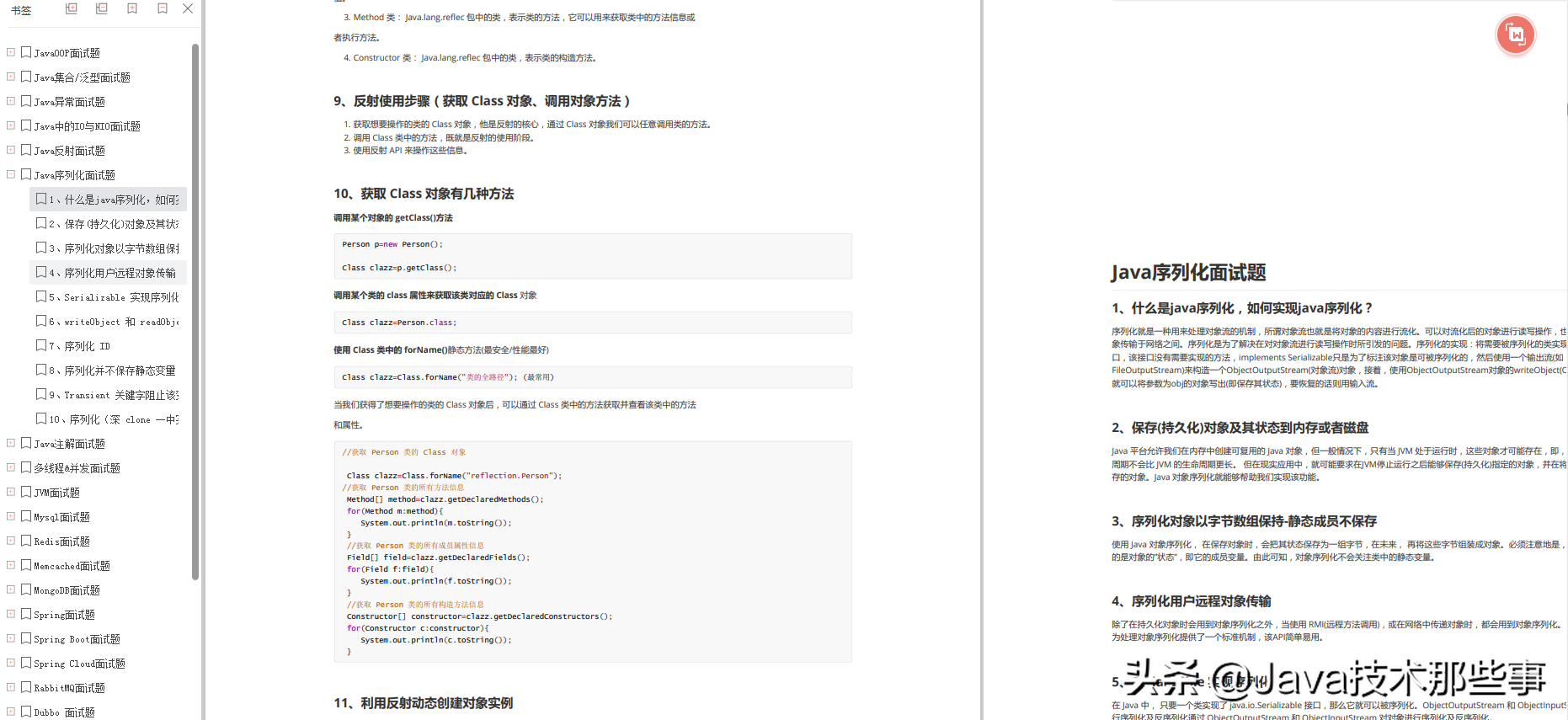Click bookmark icon beside 2、保存(持久化)对象
This screenshot has width=1568, height=720.
click(x=41, y=223)
